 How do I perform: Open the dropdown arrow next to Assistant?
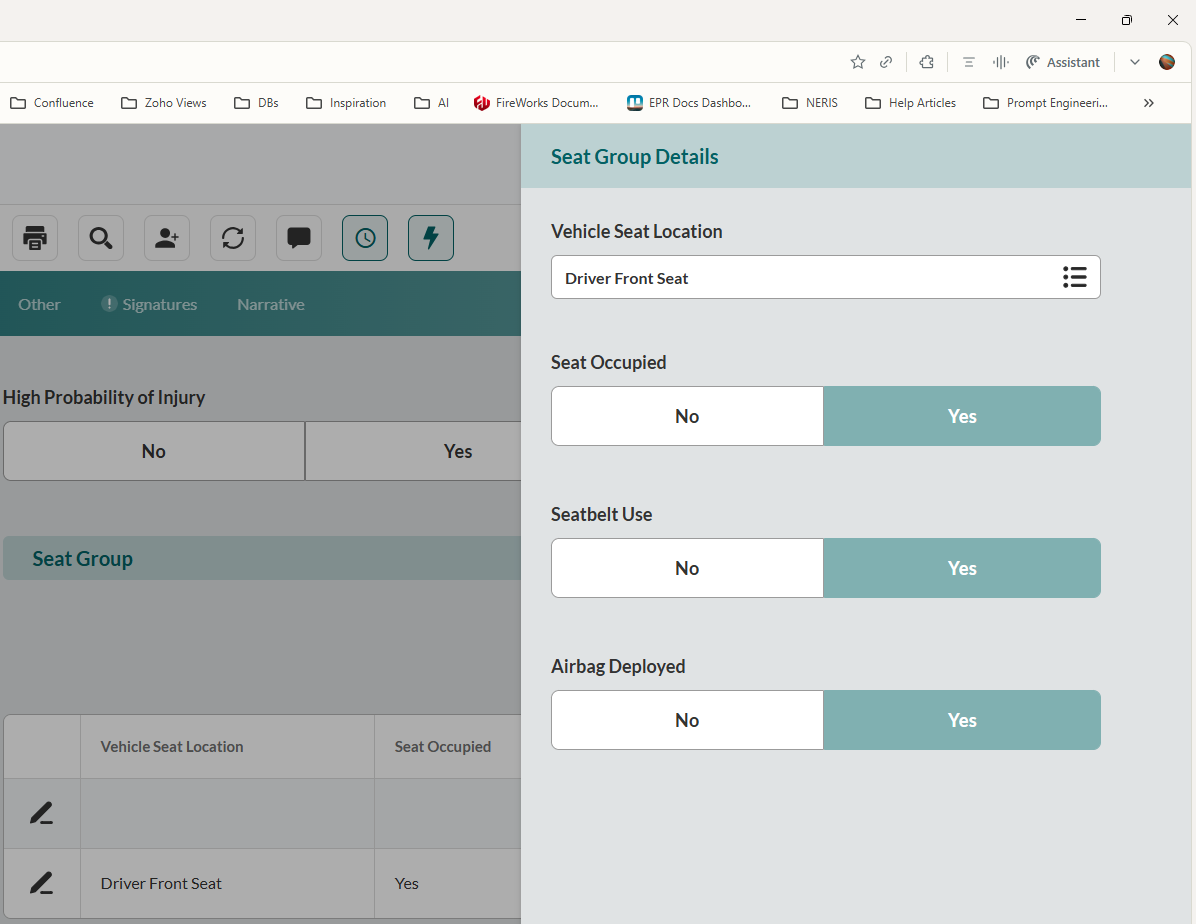tap(1135, 62)
